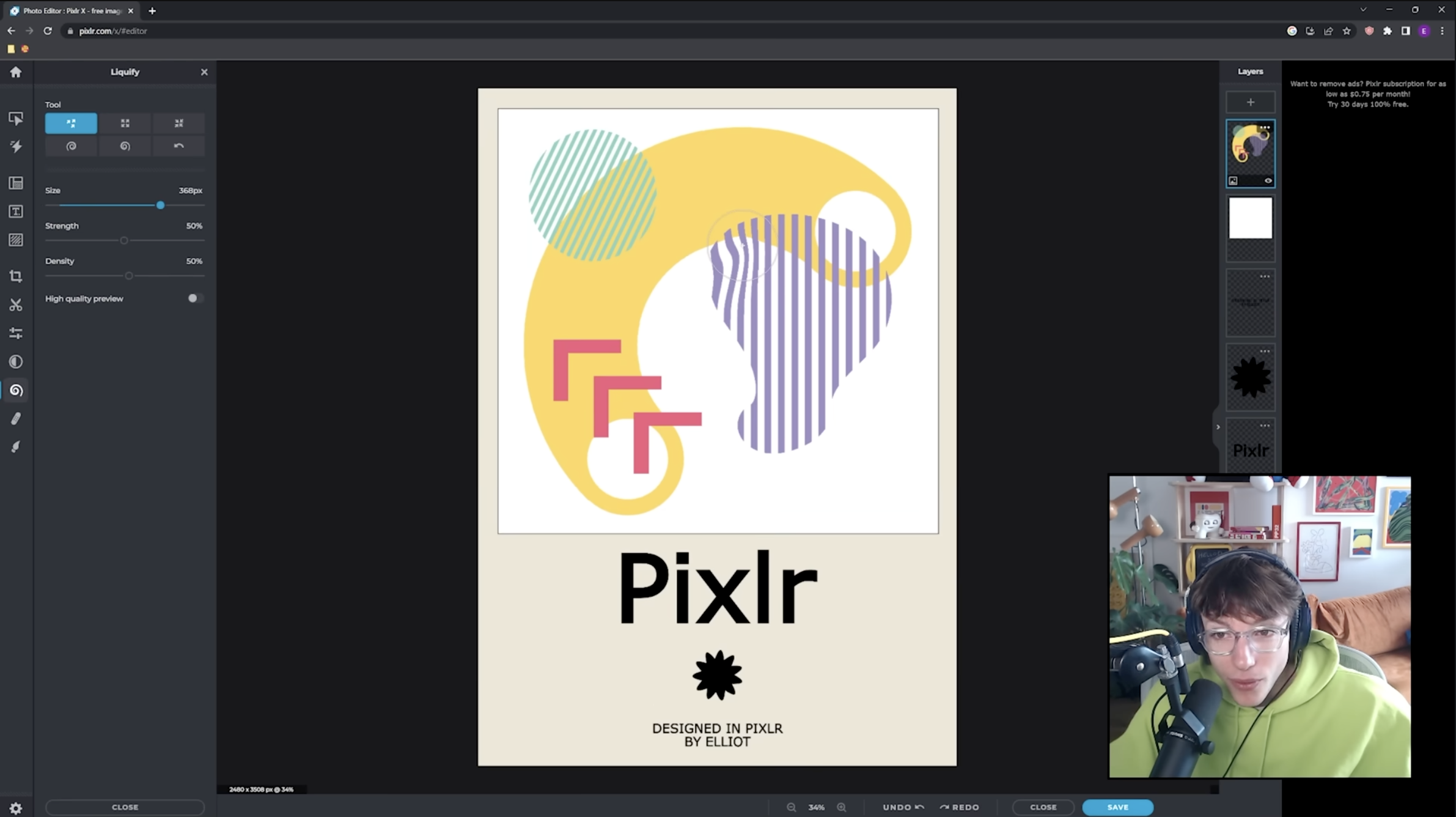1456x817 pixels.
Task: Select the Liquify spiral tool in sidebar
Action: coord(16,390)
